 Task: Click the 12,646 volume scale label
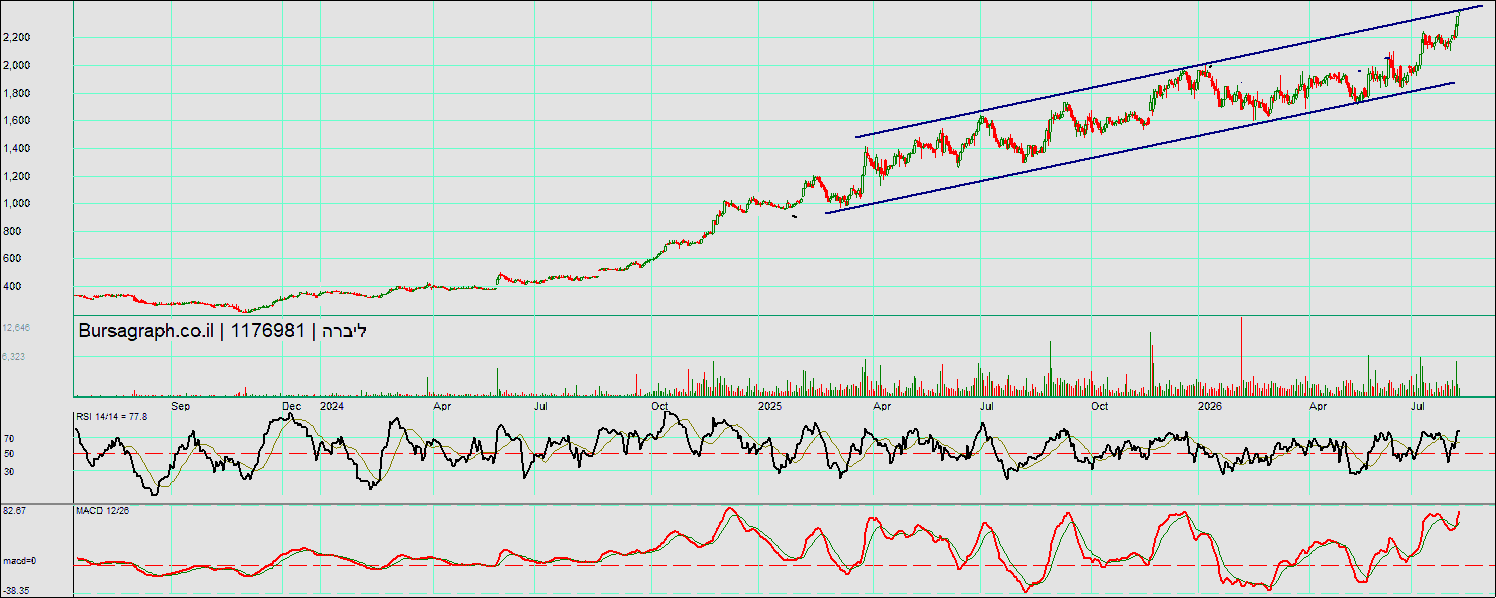[16, 327]
